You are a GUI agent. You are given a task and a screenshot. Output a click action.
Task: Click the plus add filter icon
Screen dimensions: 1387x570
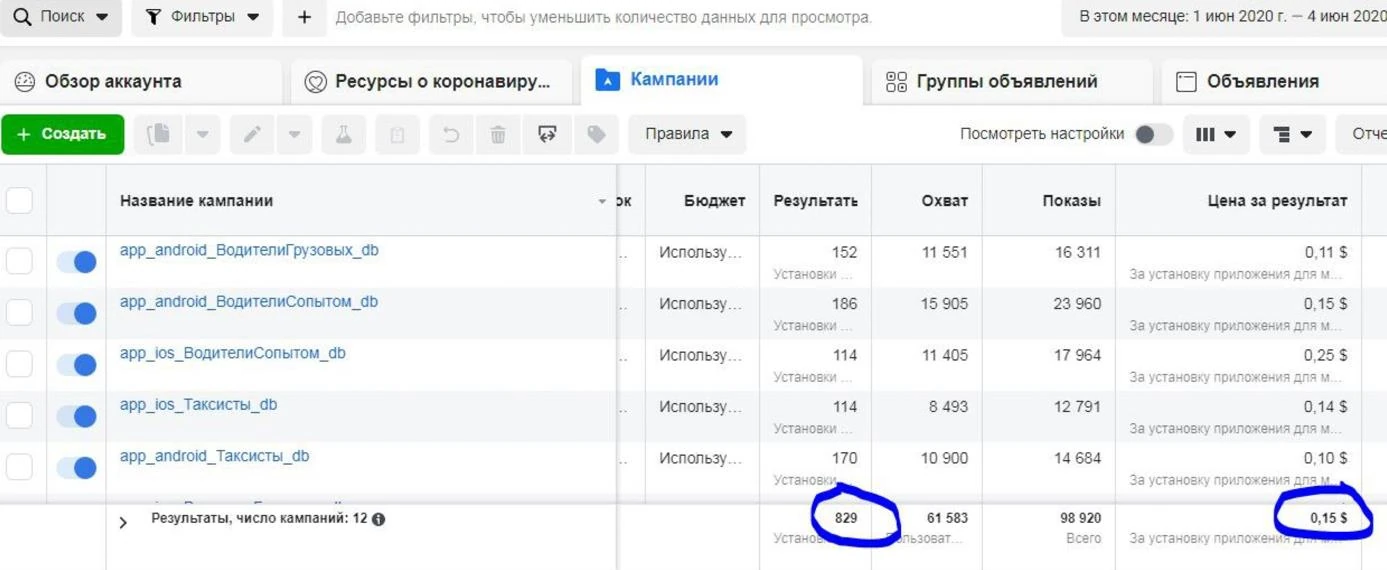[x=304, y=18]
